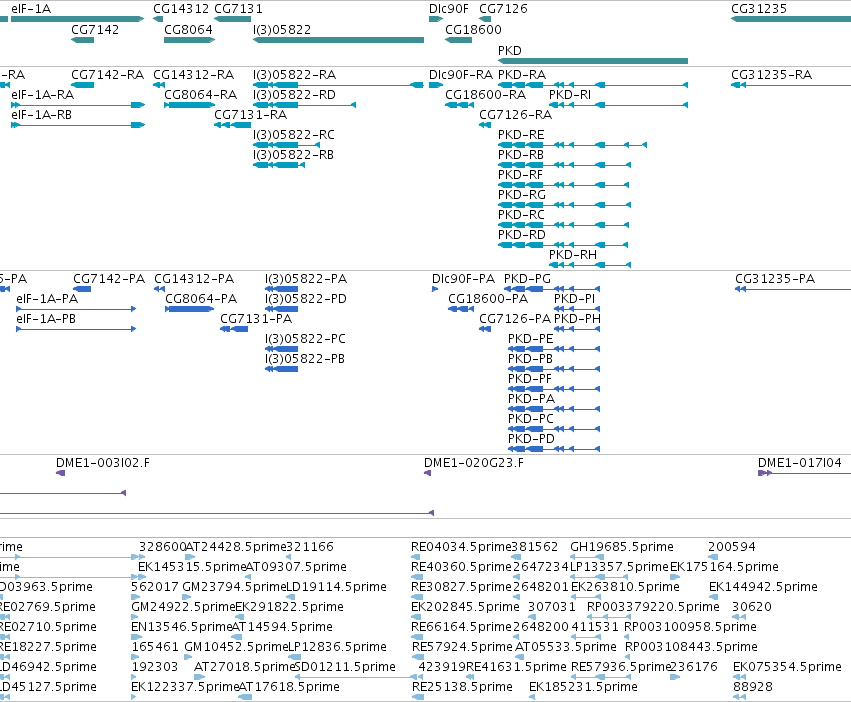Select the CG31235 gene label
The height and width of the screenshot is (702, 851).
(759, 9)
